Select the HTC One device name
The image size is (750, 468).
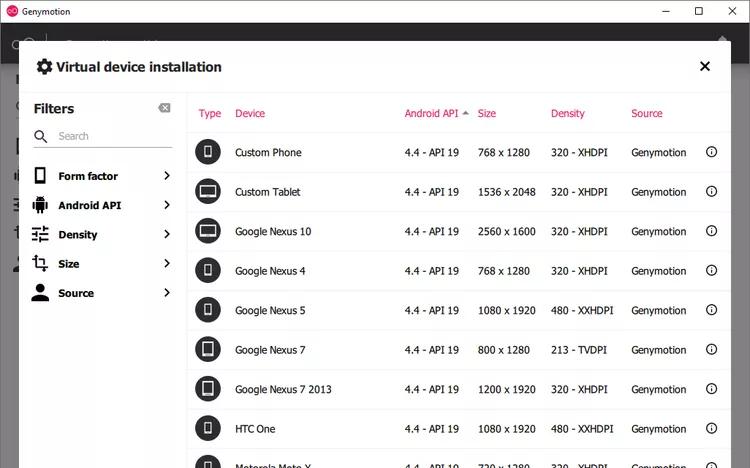tap(255, 429)
